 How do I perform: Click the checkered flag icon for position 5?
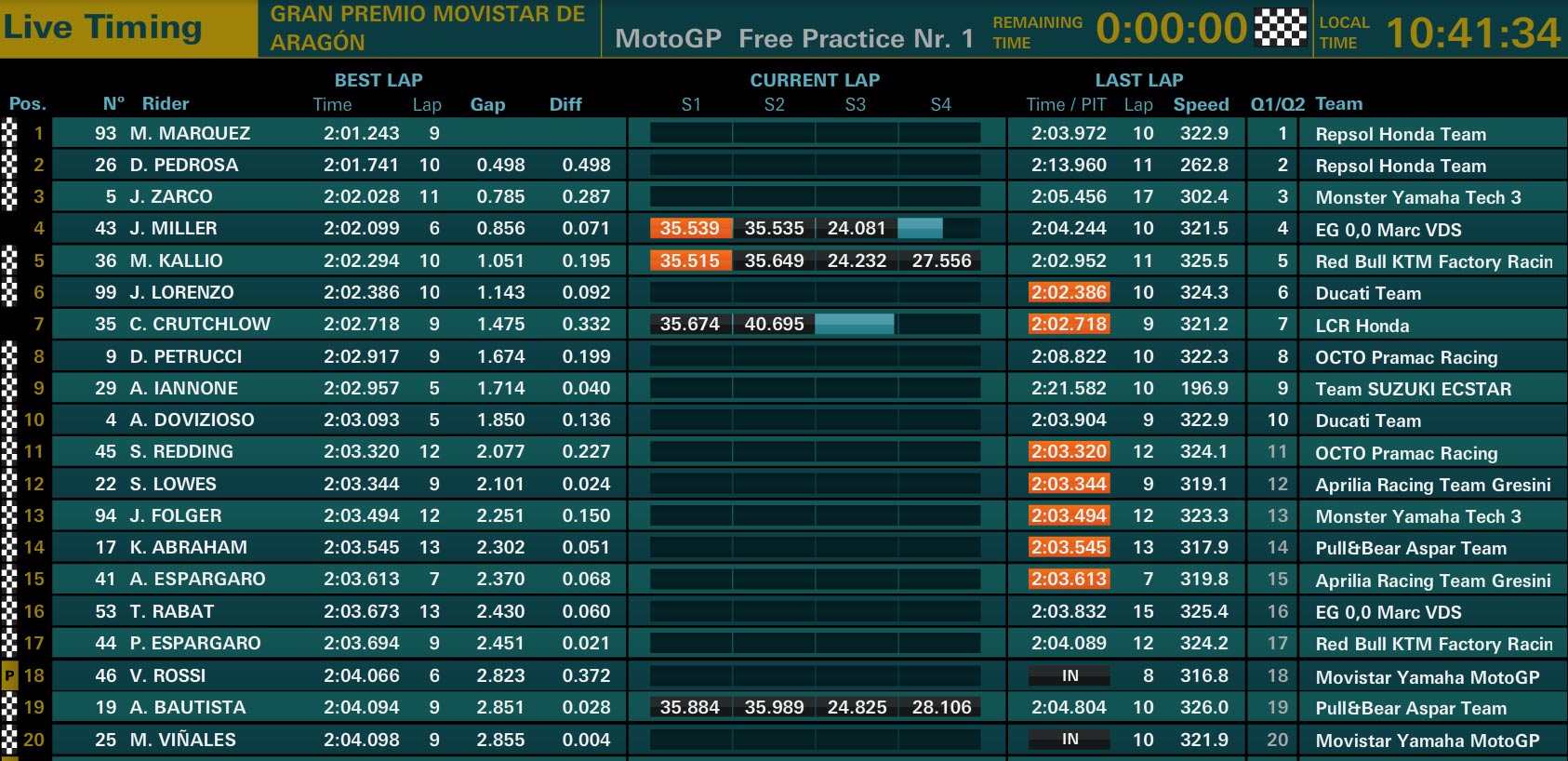(9, 260)
